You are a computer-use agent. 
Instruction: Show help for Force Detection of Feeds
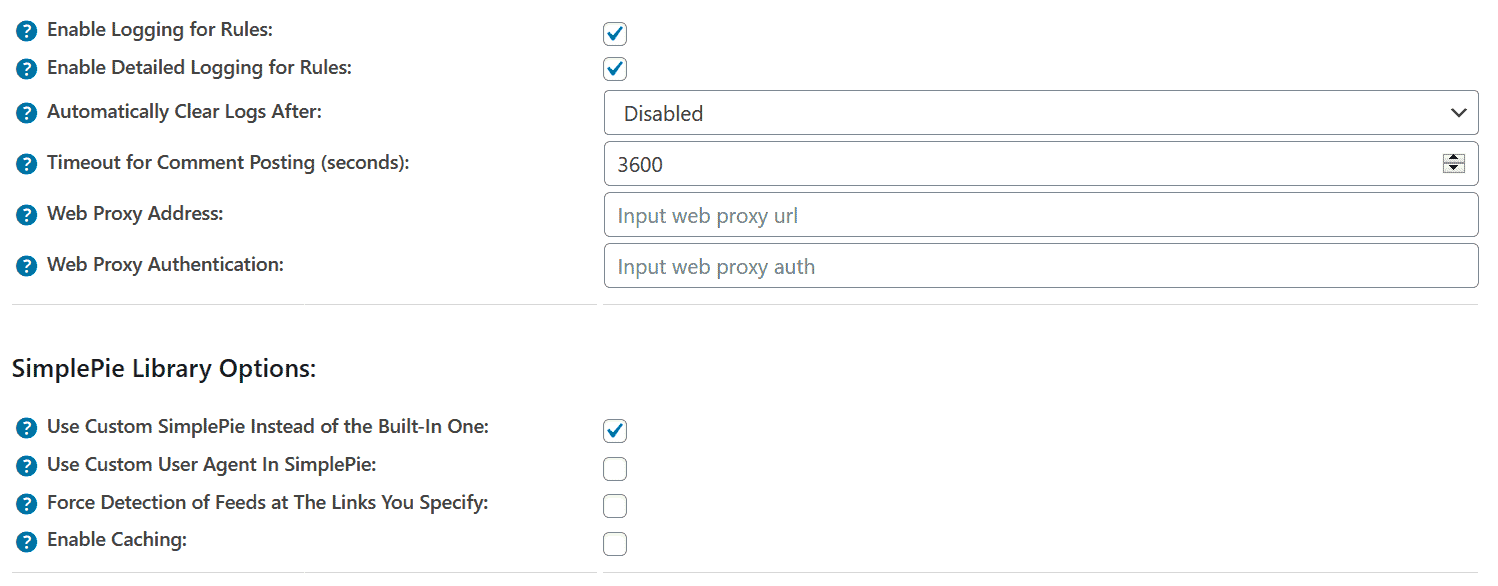point(27,504)
